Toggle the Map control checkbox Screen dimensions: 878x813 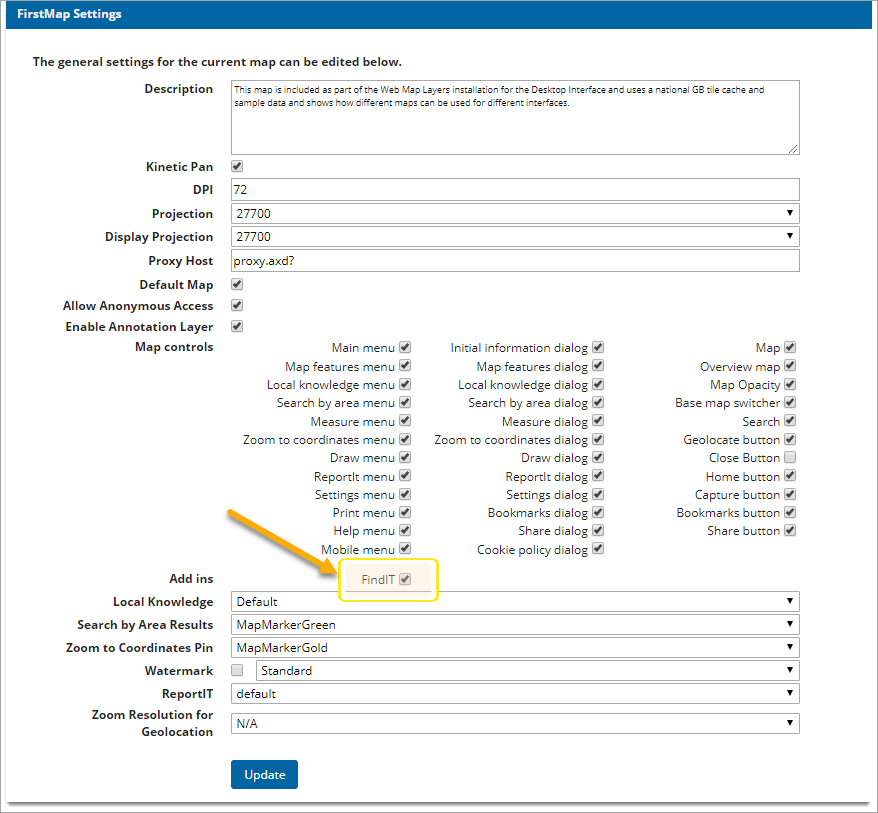point(790,347)
